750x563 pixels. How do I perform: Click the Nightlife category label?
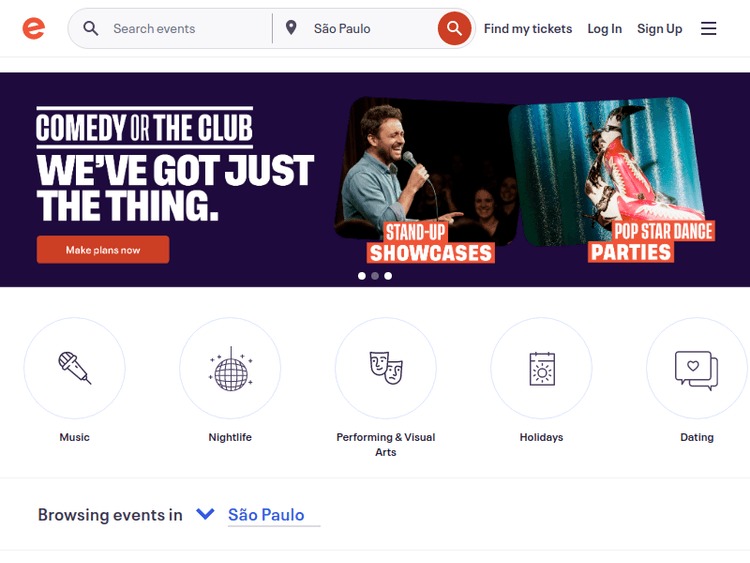tap(230, 437)
